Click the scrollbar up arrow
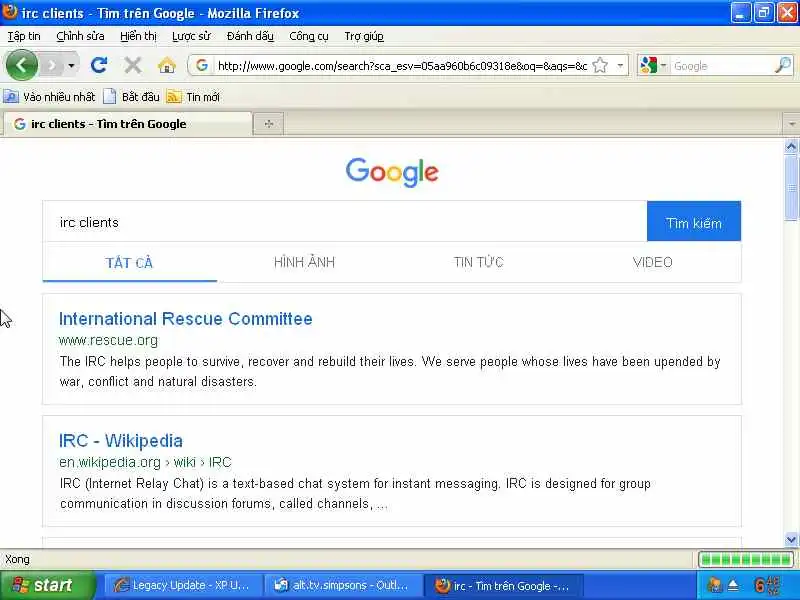 [791, 147]
